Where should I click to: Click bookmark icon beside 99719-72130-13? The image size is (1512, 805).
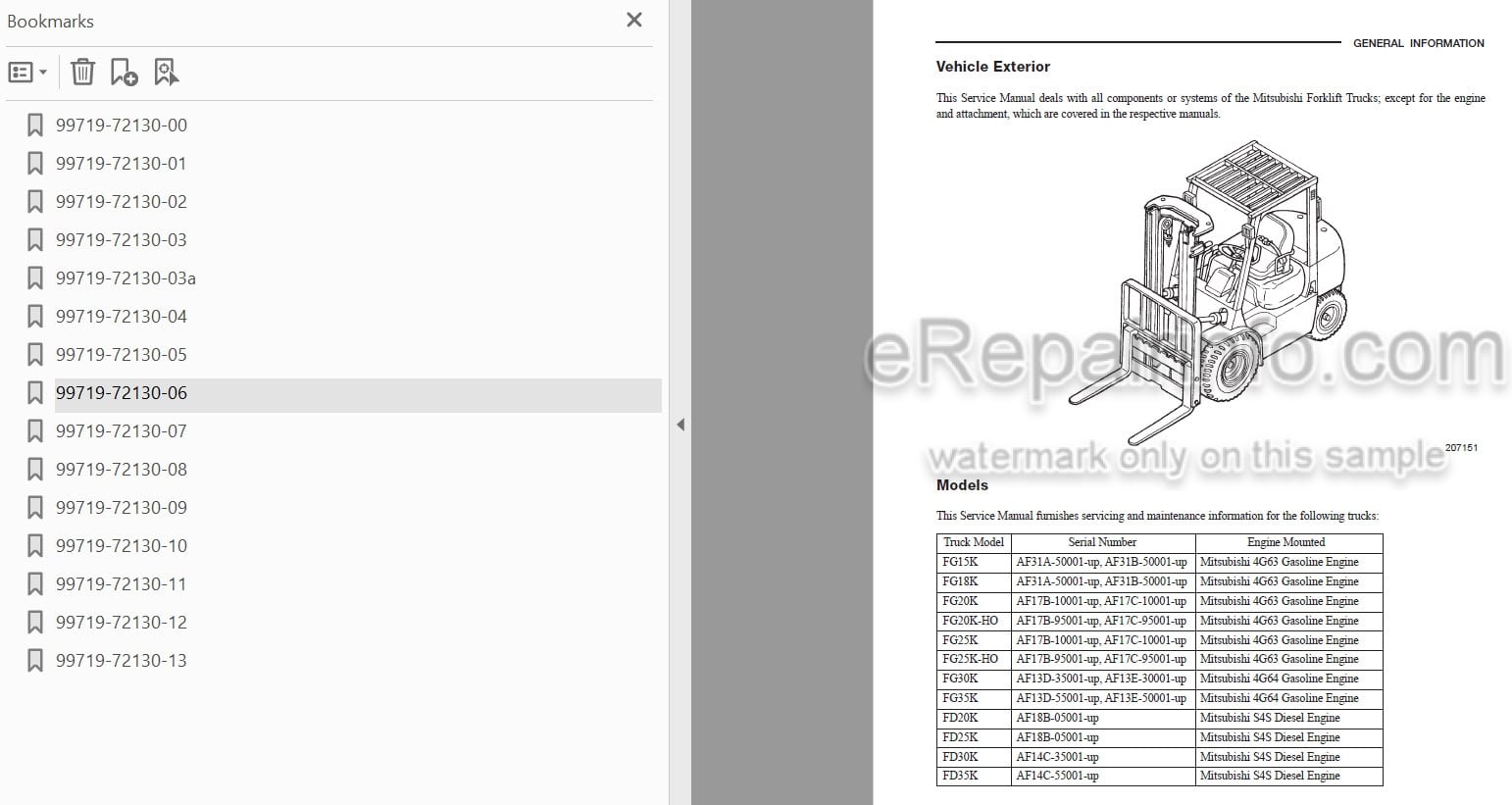[35, 660]
